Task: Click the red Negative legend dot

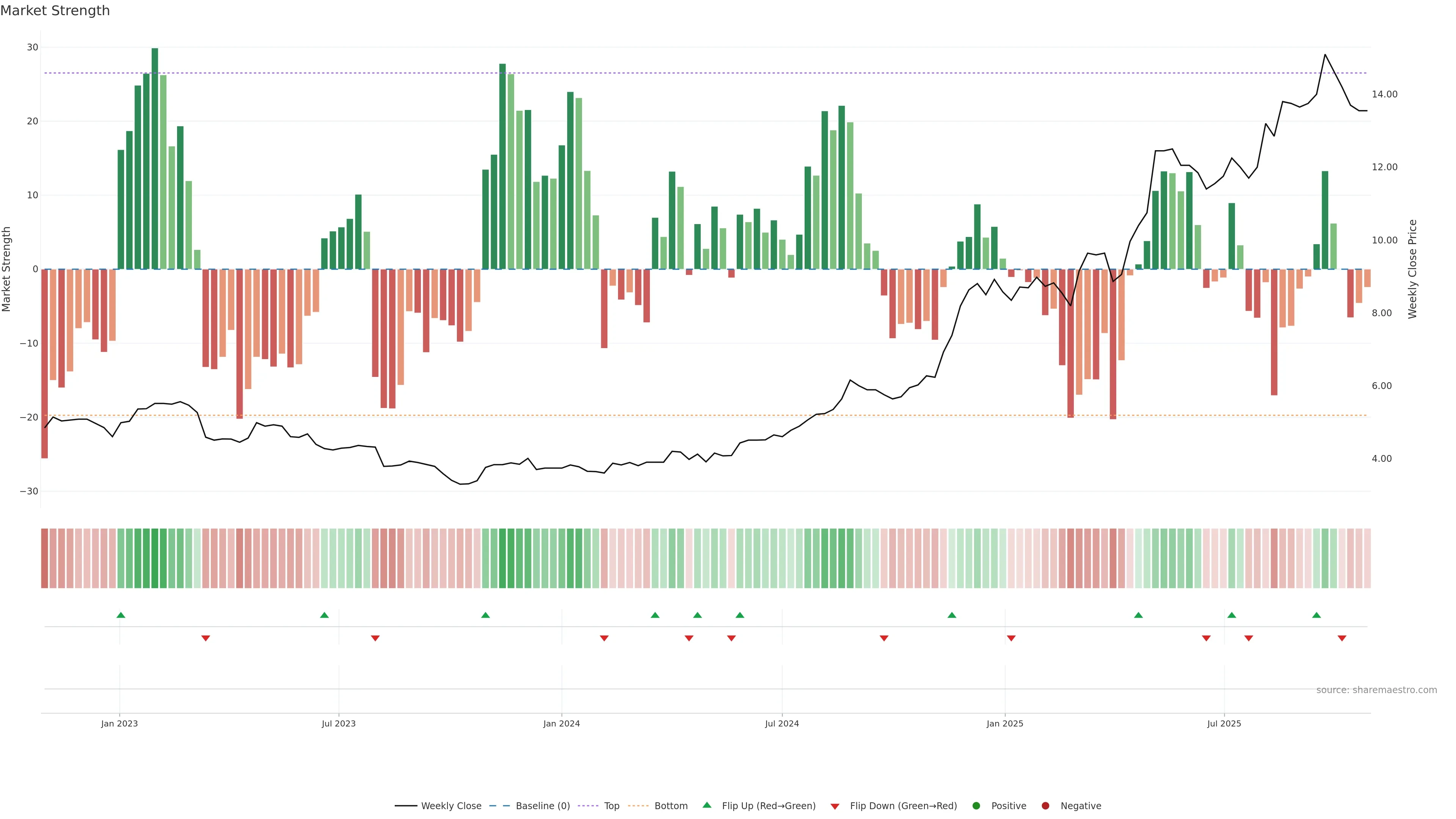Action: tap(1045, 806)
